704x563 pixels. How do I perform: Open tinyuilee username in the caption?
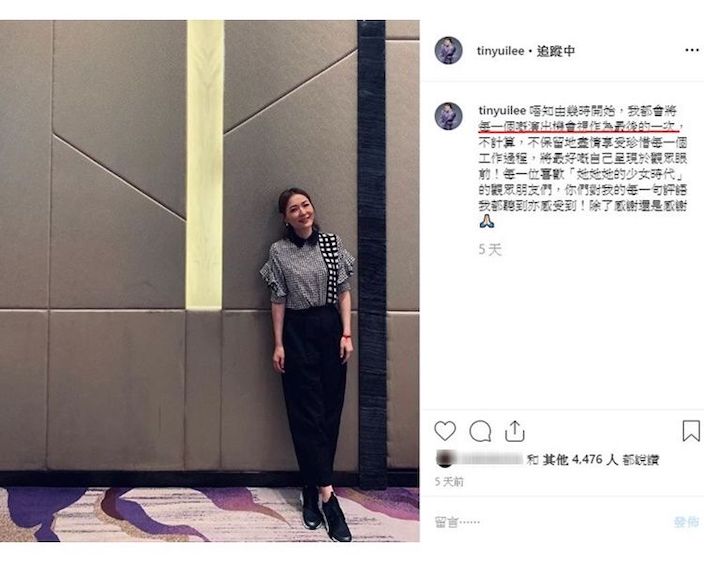(x=502, y=110)
